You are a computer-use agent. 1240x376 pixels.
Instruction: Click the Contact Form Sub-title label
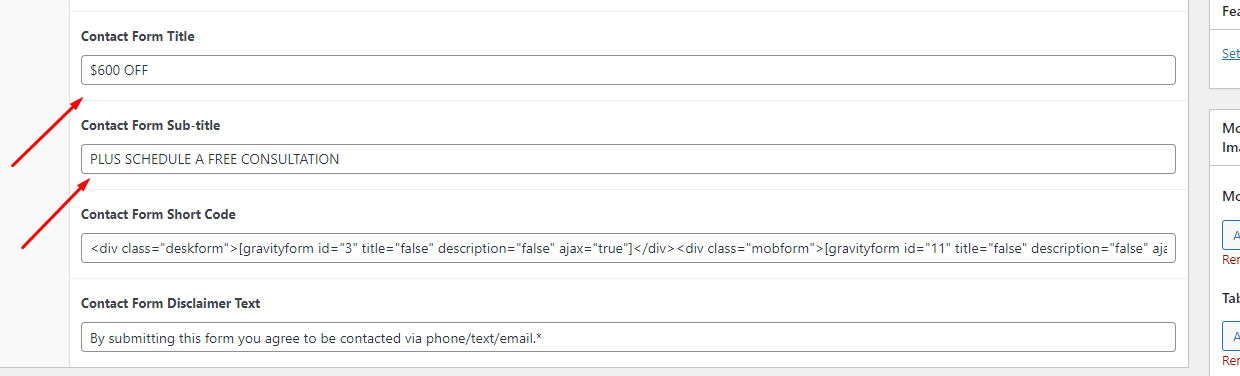(x=150, y=126)
